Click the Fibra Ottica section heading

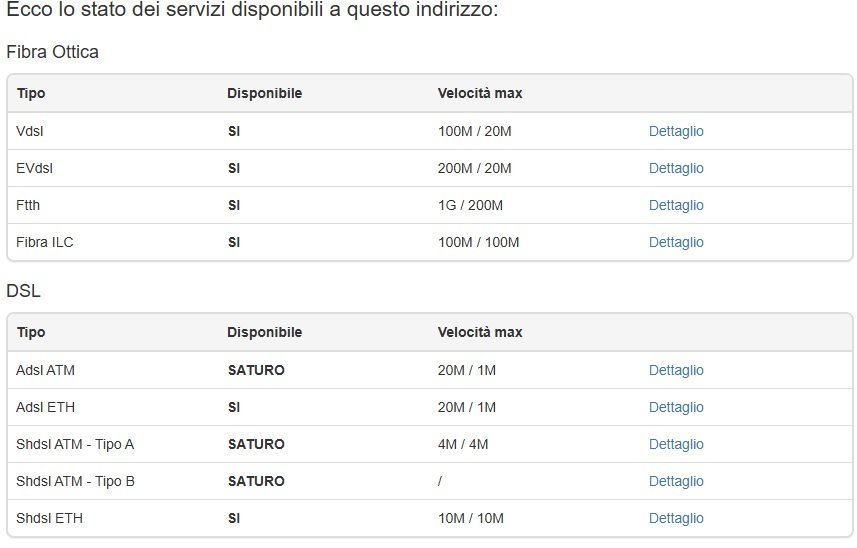[53, 52]
